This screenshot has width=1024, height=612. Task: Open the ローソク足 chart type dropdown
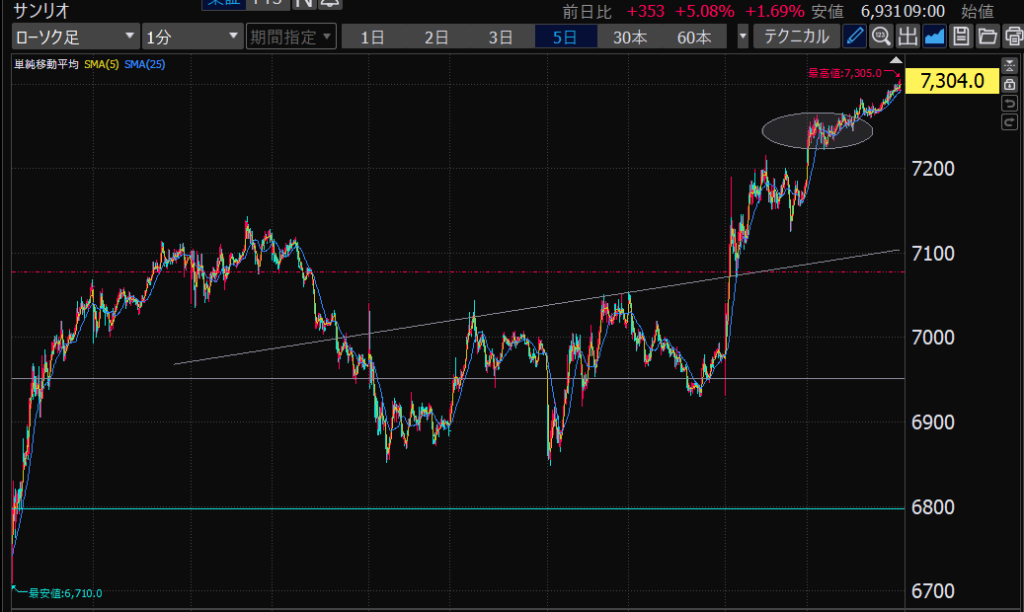[75, 37]
